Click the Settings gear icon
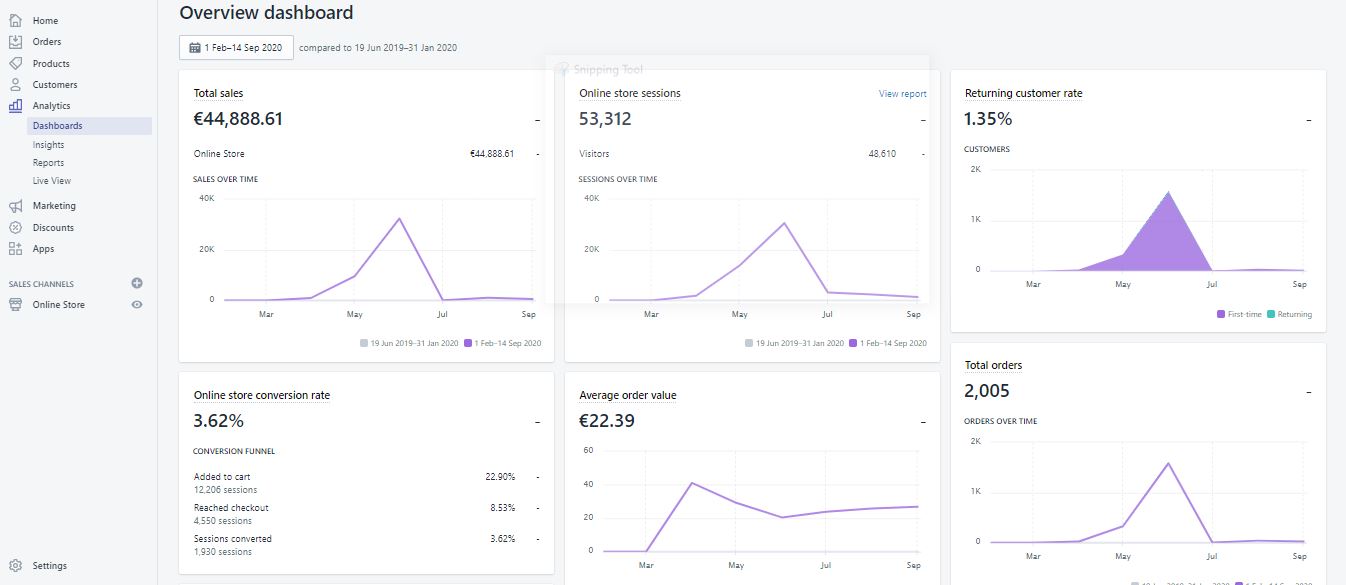1346x585 pixels. pyautogui.click(x=15, y=565)
